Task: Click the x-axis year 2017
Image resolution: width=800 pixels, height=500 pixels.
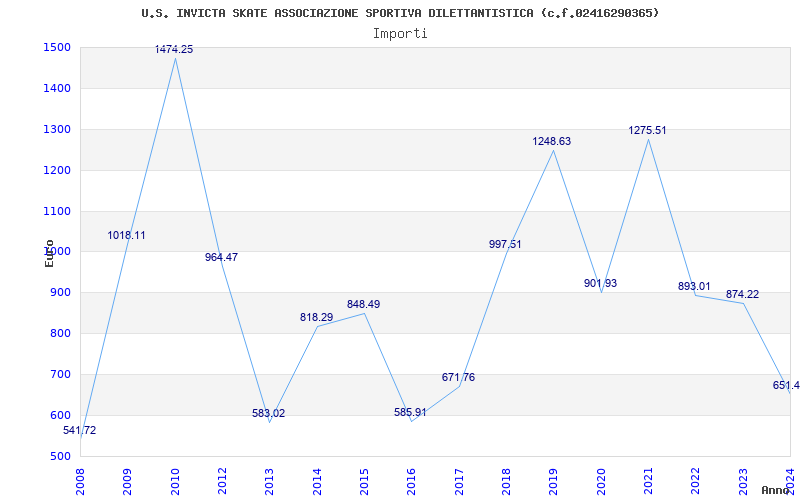Action: pyautogui.click(x=459, y=481)
